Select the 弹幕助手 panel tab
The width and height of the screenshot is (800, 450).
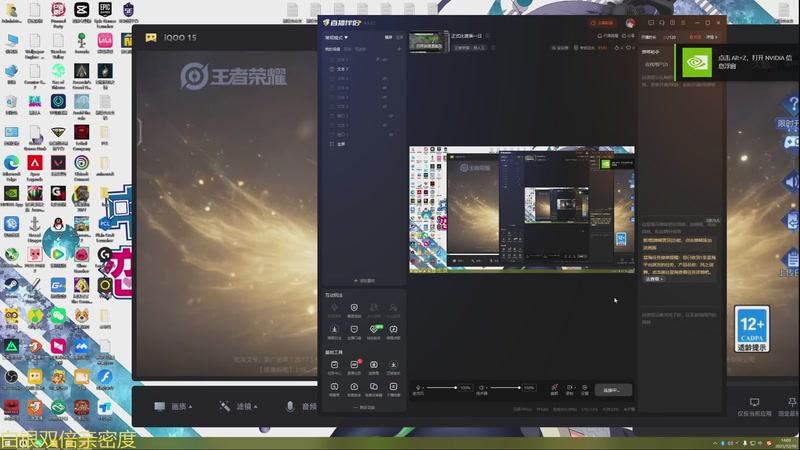651,52
